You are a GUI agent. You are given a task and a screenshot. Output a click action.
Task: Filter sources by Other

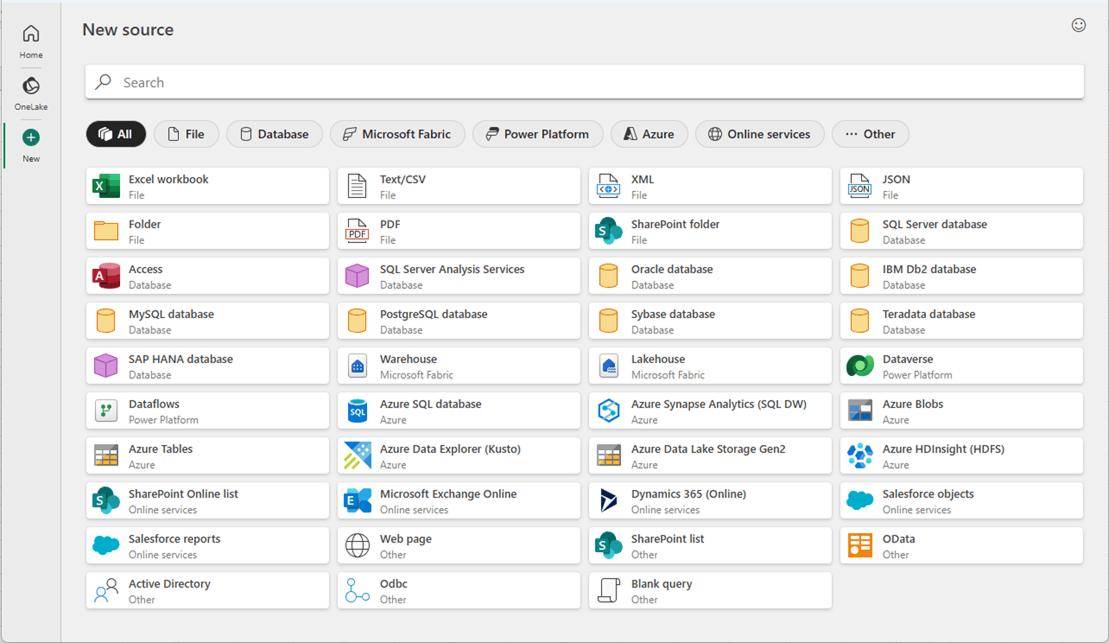(870, 134)
